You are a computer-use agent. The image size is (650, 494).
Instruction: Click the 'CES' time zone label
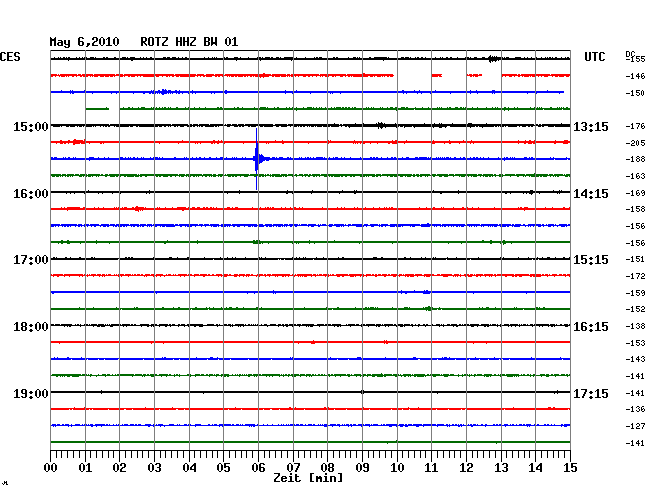coord(10,57)
